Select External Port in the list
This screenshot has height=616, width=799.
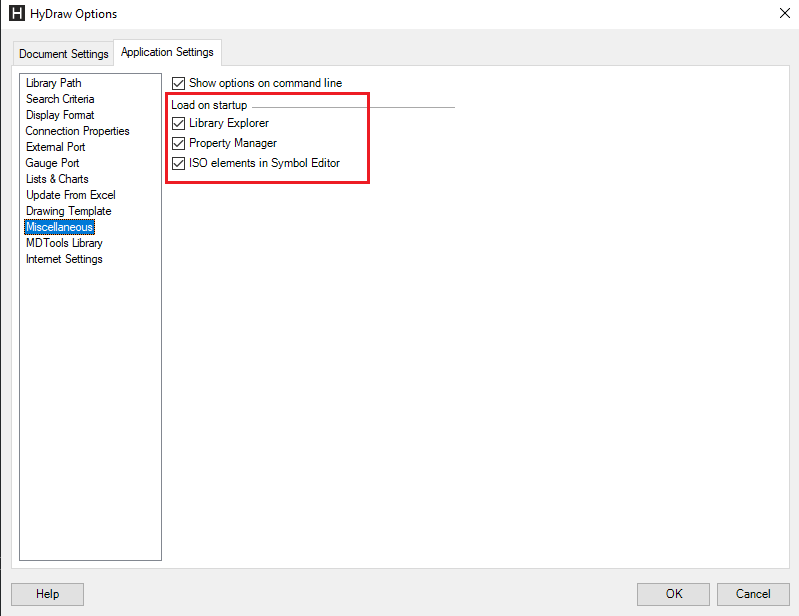tap(55, 147)
